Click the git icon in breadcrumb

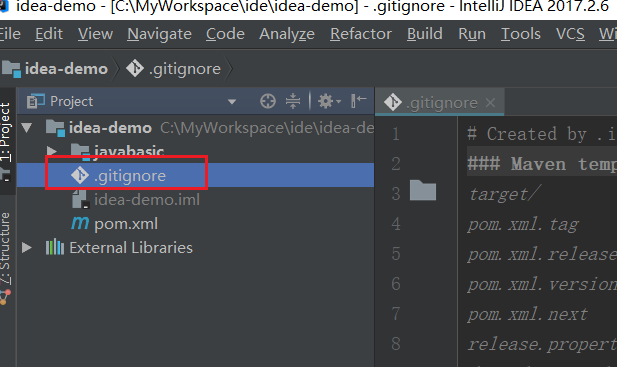click(135, 68)
